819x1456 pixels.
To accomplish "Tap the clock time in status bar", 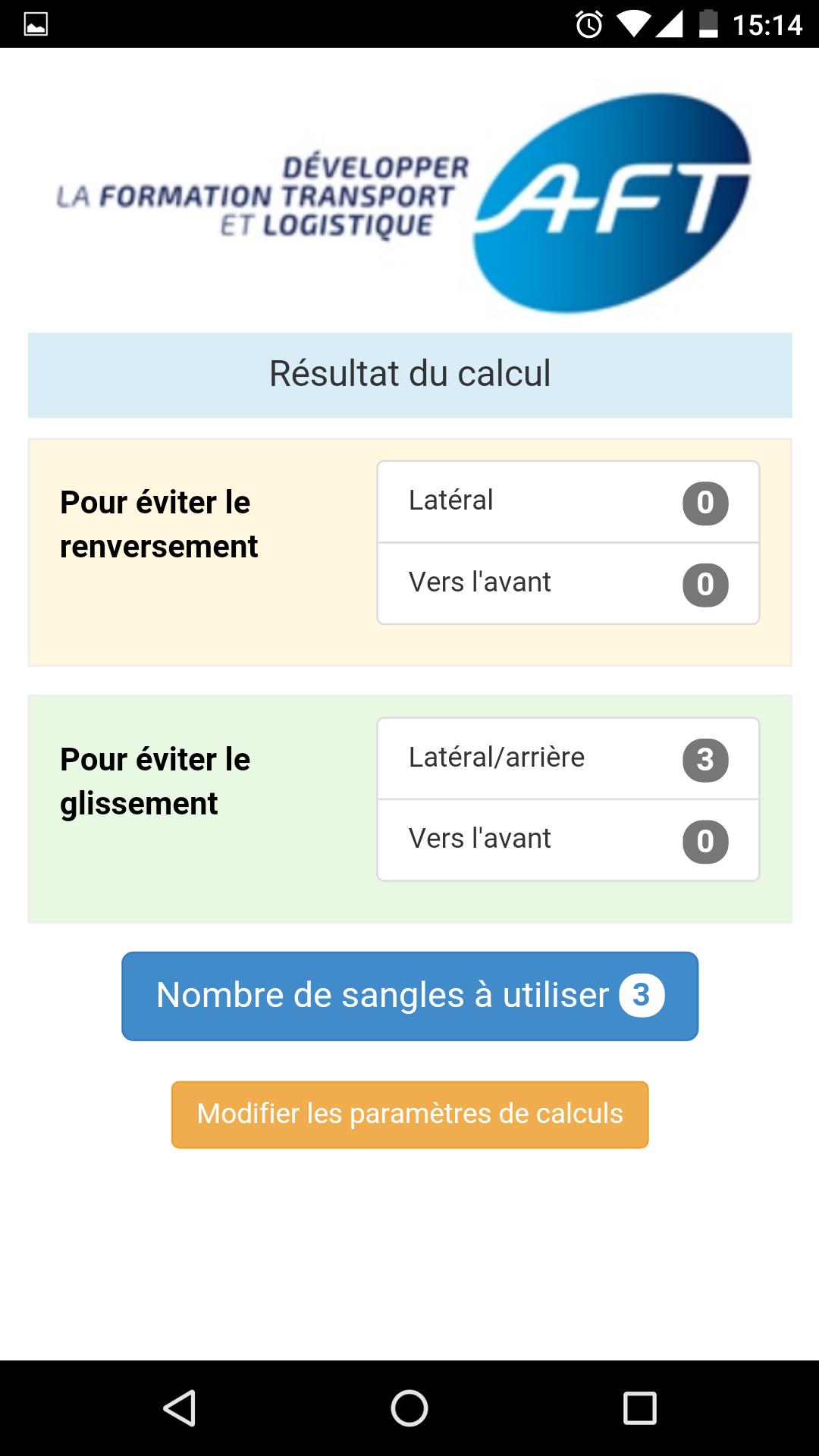I will click(x=767, y=25).
